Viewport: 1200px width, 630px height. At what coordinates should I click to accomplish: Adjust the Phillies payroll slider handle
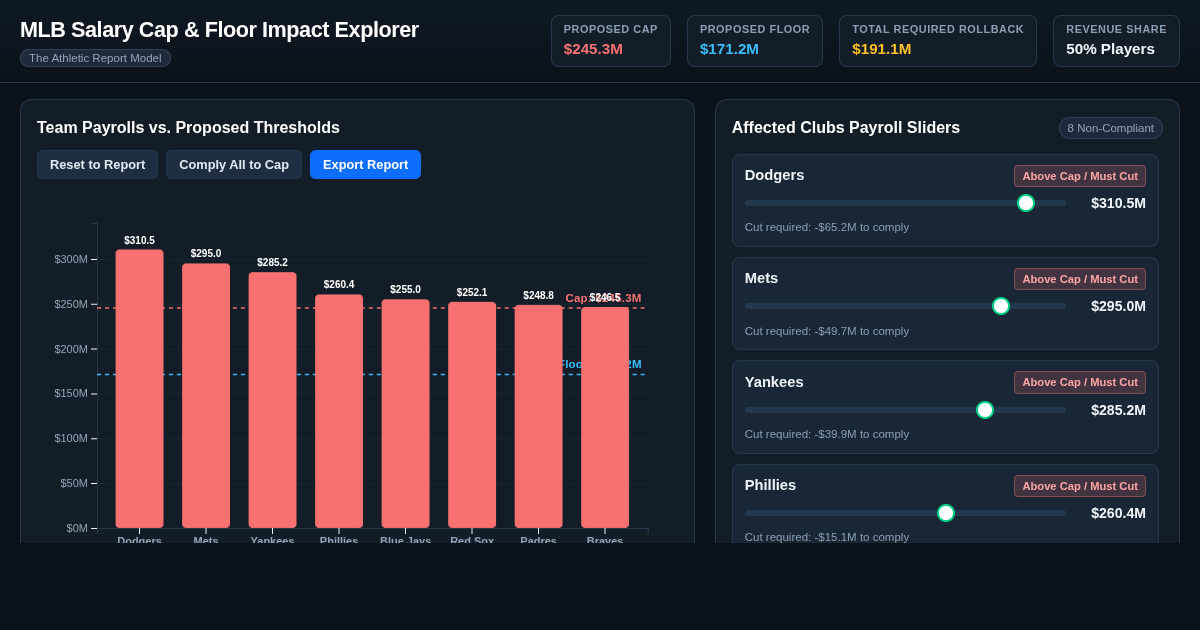point(946,513)
